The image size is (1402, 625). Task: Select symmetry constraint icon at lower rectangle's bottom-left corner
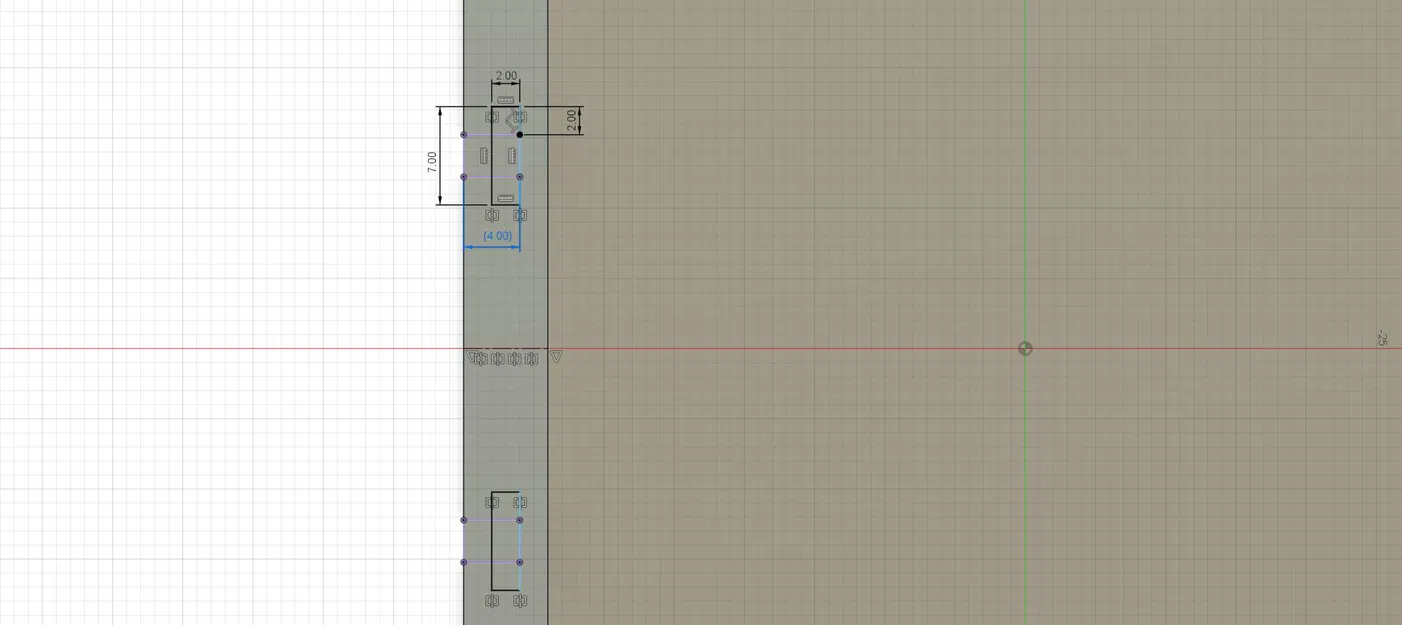pos(492,601)
